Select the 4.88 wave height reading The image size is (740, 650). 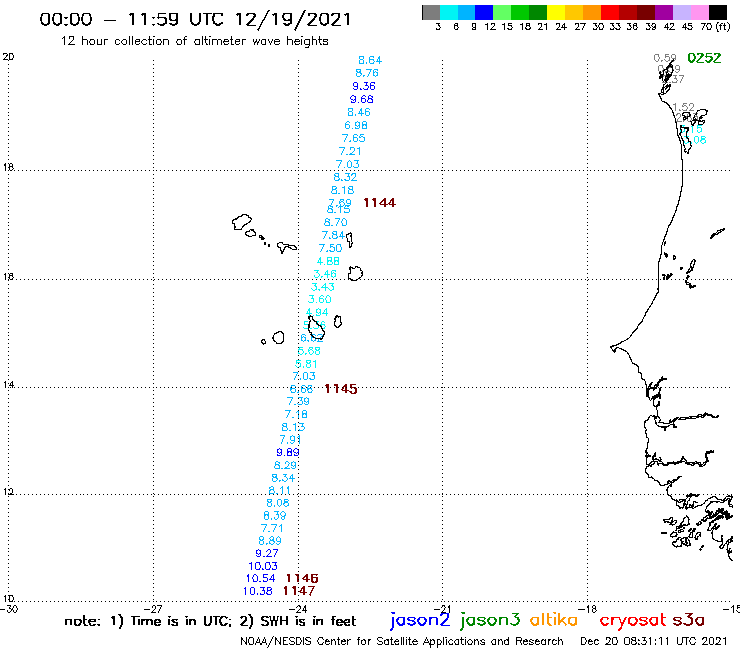[328, 262]
